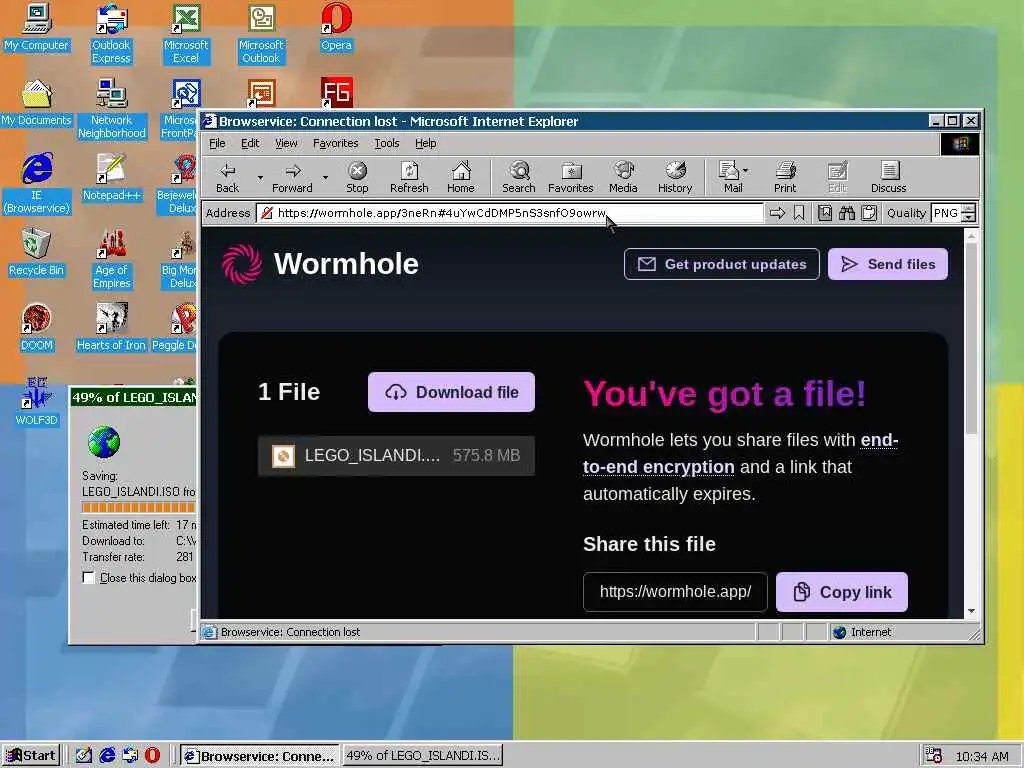Image resolution: width=1024 pixels, height=768 pixels.
Task: Stop loading the page
Action: pos(357,177)
